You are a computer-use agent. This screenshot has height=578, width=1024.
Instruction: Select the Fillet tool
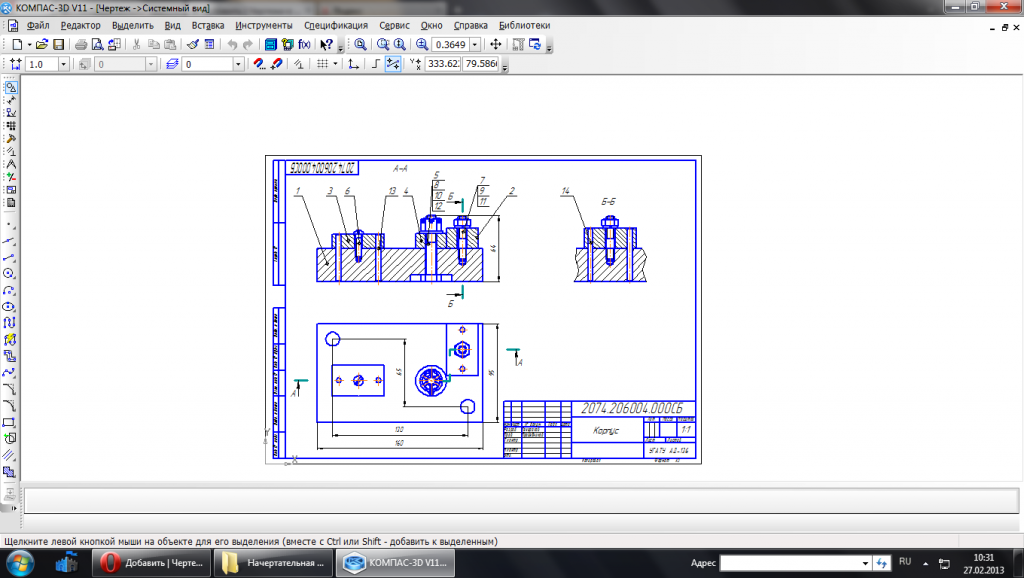pyautogui.click(x=9, y=406)
